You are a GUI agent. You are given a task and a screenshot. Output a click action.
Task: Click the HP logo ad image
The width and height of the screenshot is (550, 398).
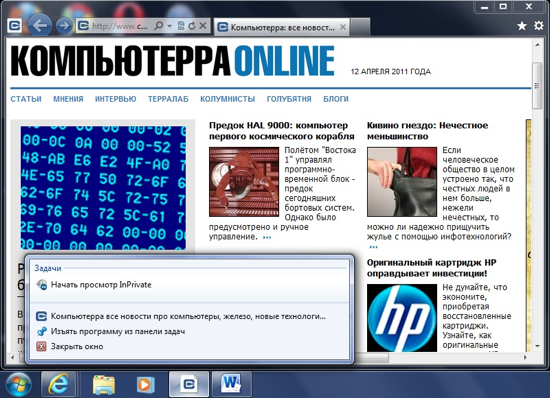pyautogui.click(x=402, y=318)
